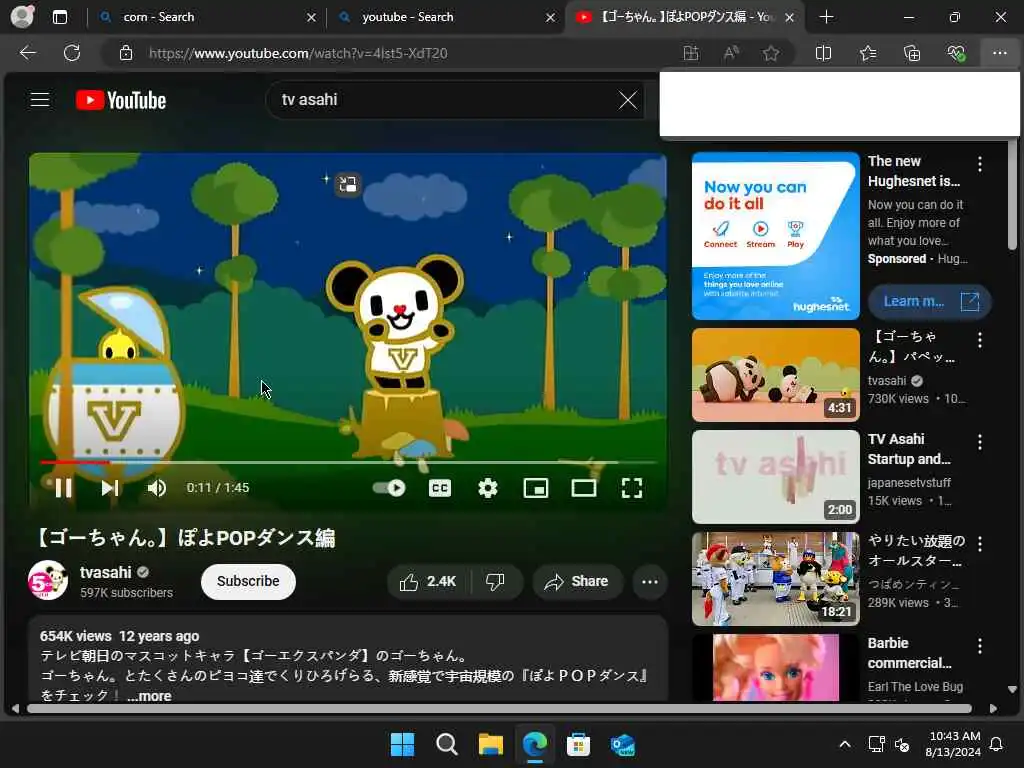Image resolution: width=1024 pixels, height=768 pixels.
Task: Seek on the video progress bar
Action: (x=348, y=462)
